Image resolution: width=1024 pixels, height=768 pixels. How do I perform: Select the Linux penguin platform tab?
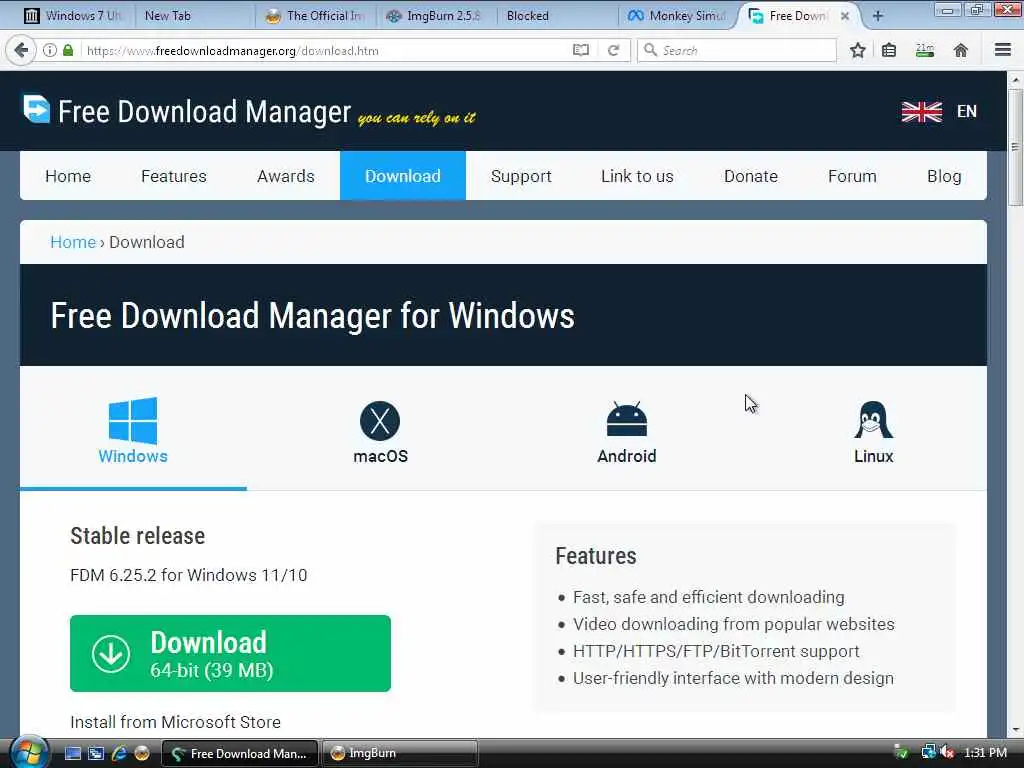873,432
